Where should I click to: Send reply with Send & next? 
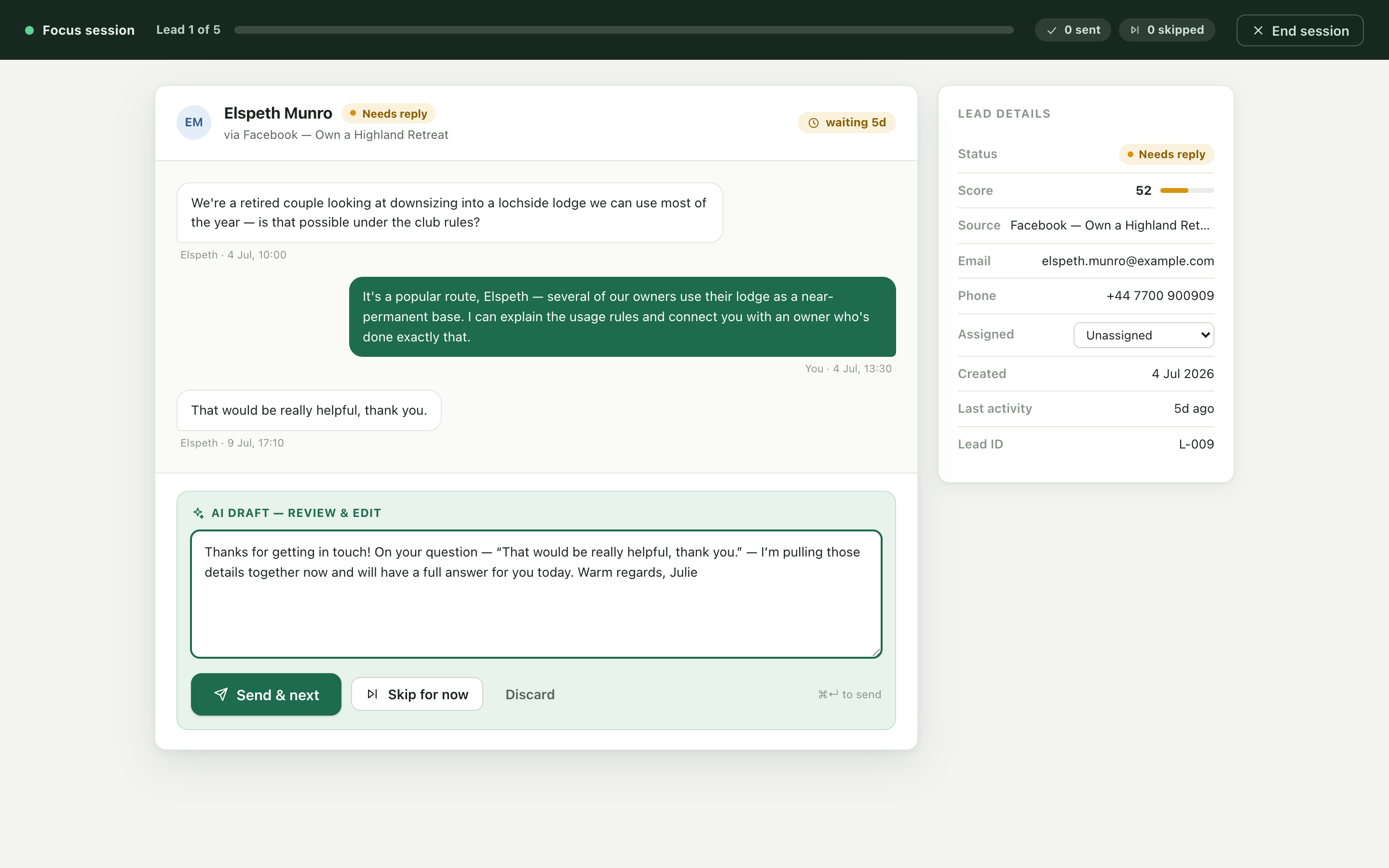266,694
